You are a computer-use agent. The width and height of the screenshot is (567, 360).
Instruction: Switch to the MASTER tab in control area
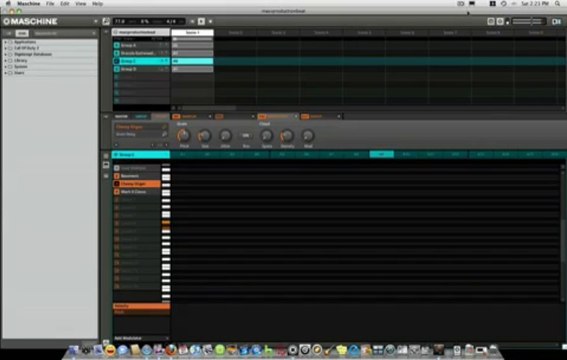pos(122,116)
